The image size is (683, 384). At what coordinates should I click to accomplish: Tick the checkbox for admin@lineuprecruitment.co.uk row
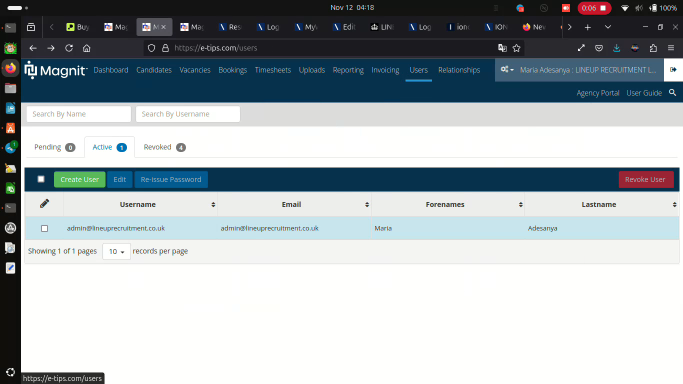(44, 228)
